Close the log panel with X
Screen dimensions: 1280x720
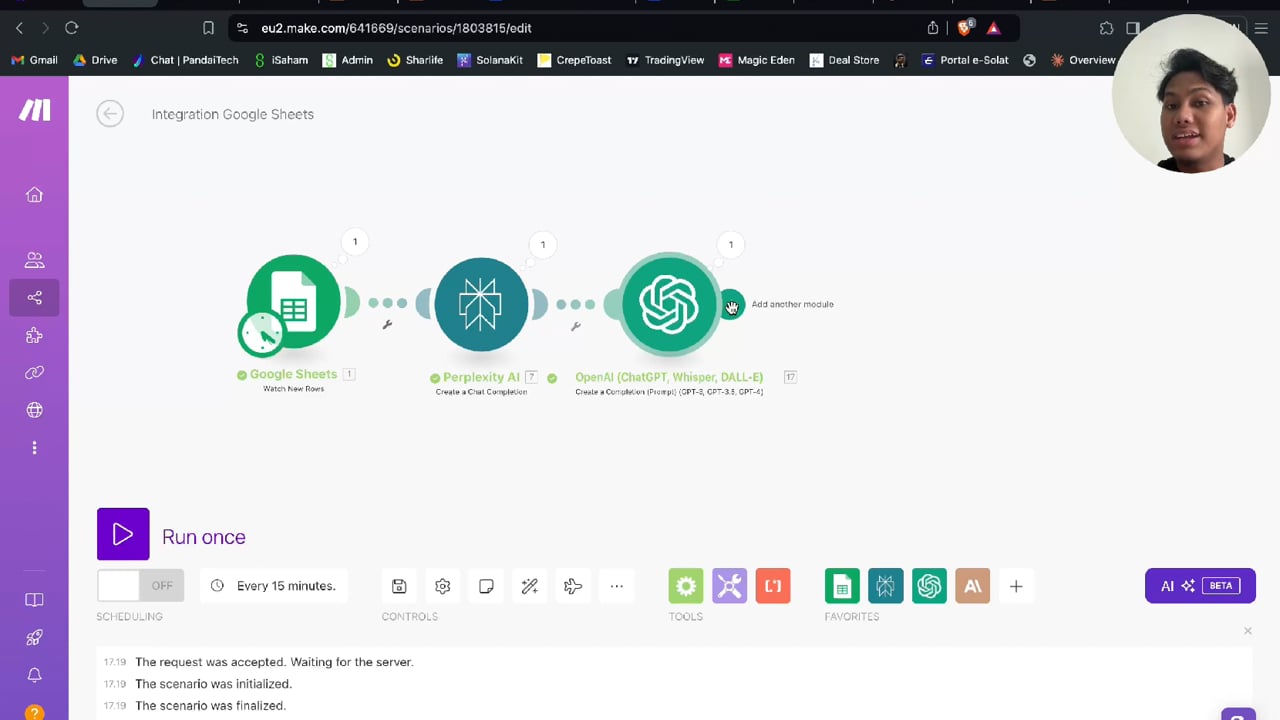click(x=1248, y=631)
